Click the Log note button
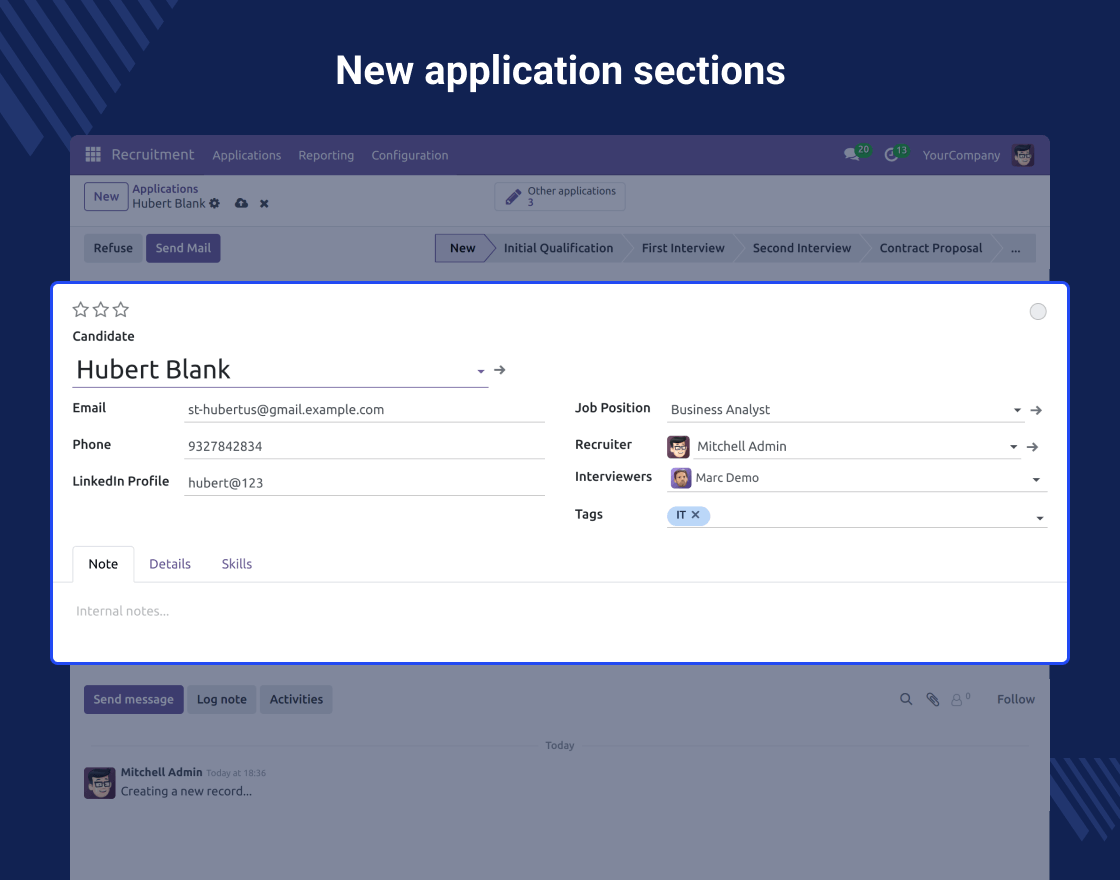Viewport: 1120px width, 880px height. tap(221, 699)
